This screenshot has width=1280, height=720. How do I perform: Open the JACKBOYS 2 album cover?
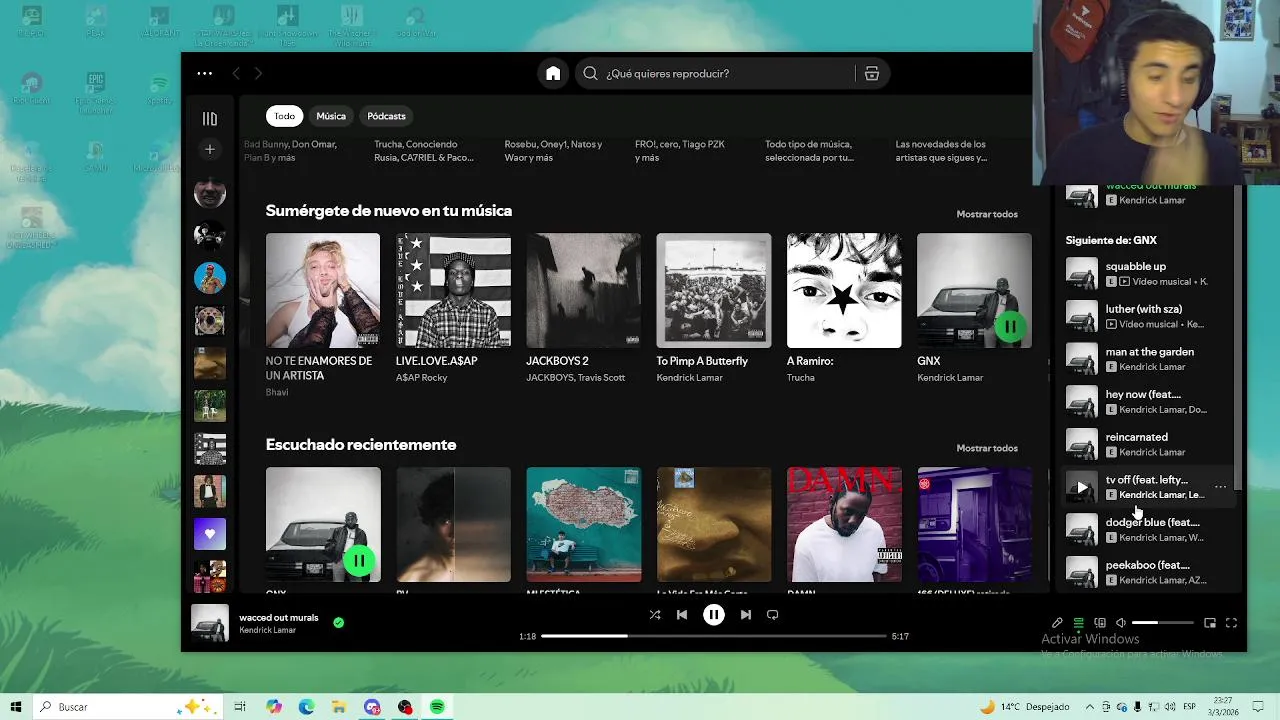coord(584,291)
